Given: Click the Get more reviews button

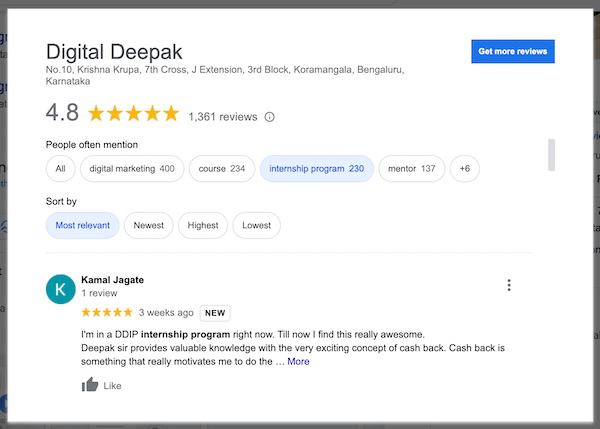Looking at the screenshot, I should (x=513, y=51).
